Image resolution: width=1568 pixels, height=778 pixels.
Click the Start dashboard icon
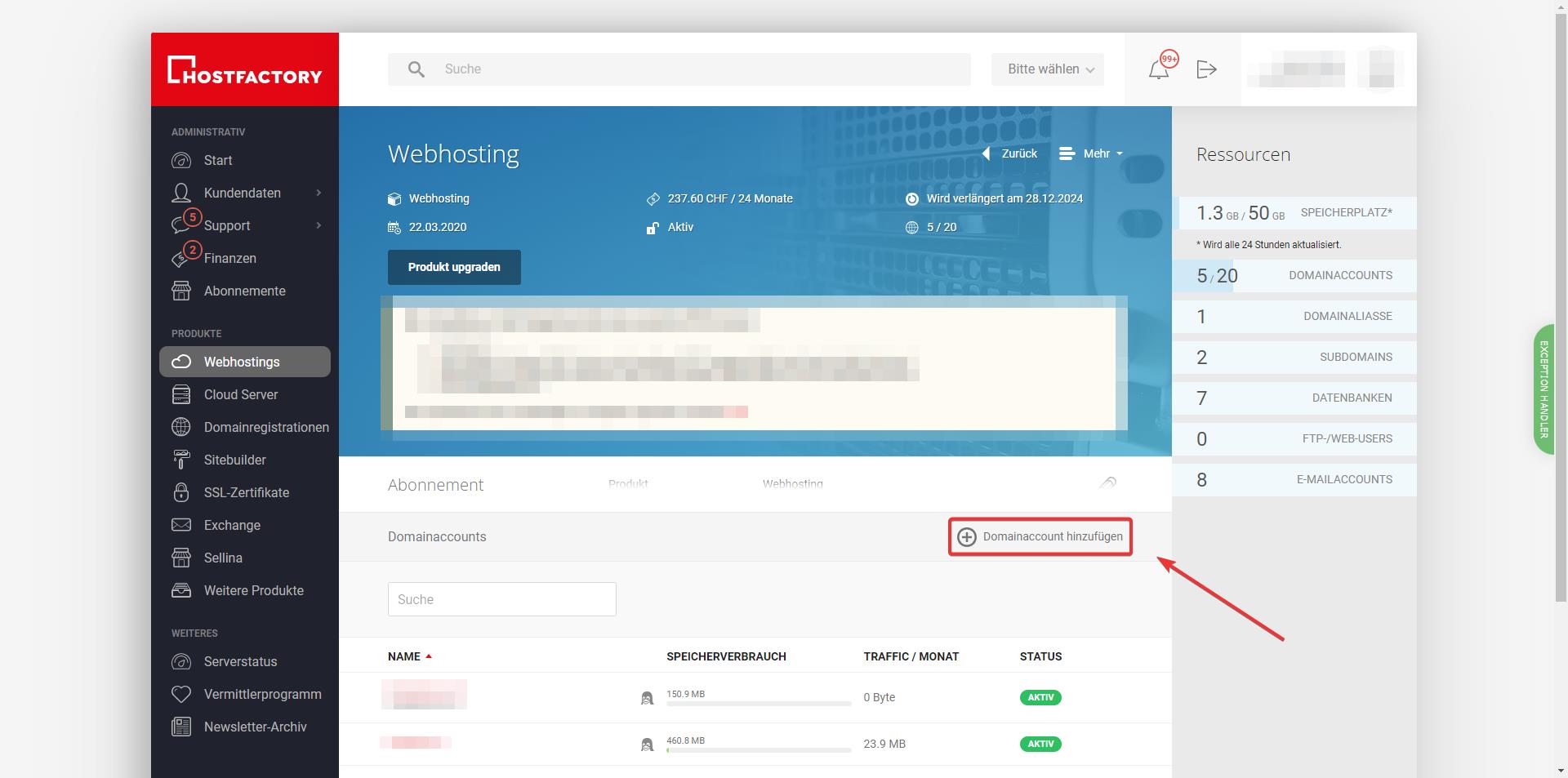(181, 160)
